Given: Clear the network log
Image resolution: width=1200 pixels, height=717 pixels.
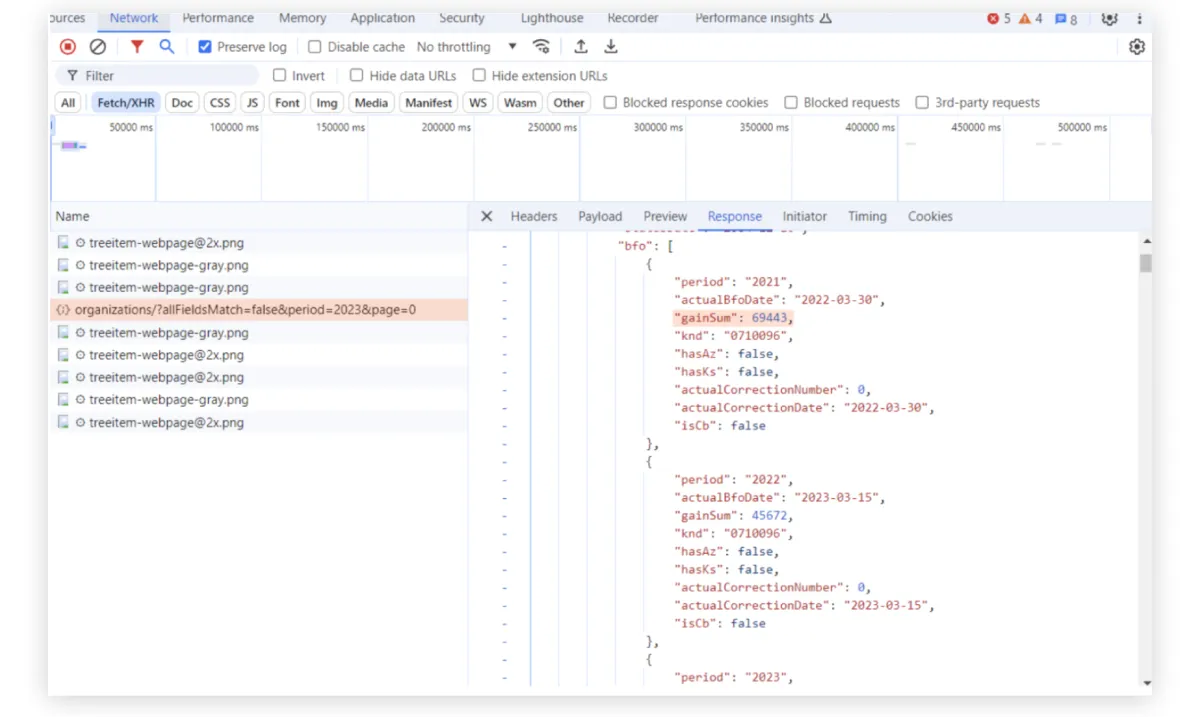Looking at the screenshot, I should (x=97, y=47).
